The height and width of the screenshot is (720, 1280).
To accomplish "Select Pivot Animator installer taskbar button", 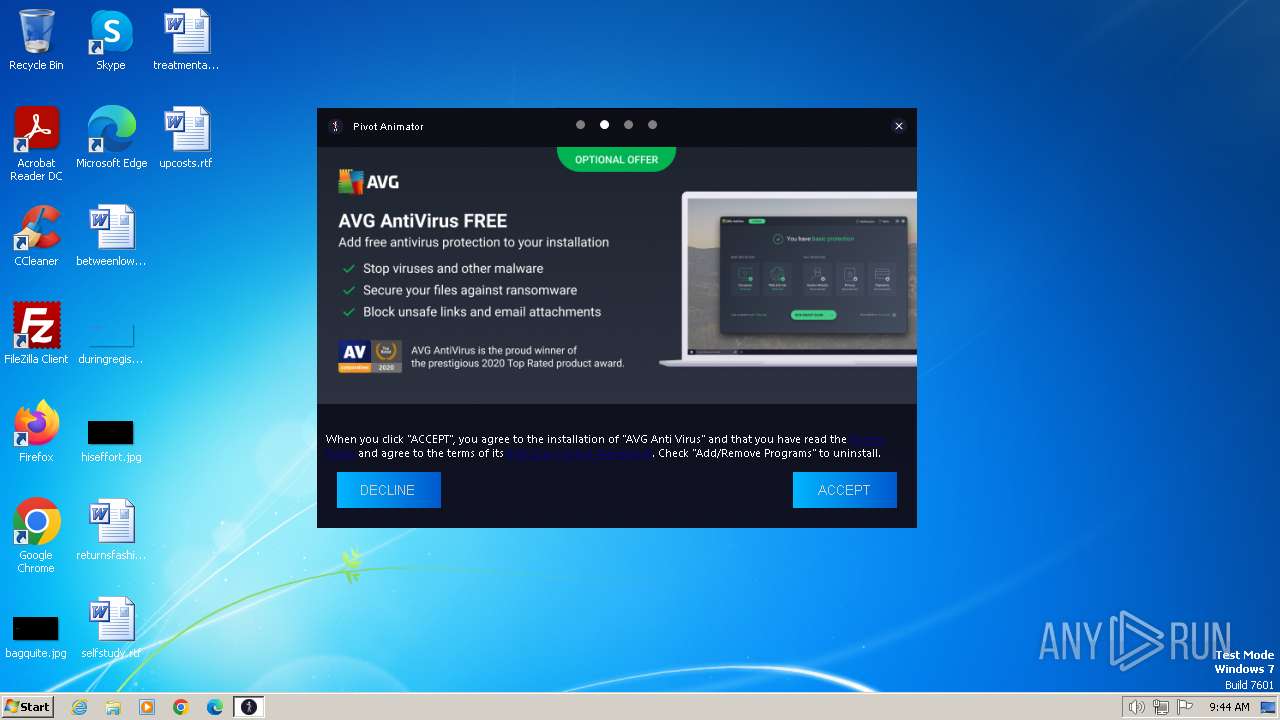I will (x=249, y=707).
